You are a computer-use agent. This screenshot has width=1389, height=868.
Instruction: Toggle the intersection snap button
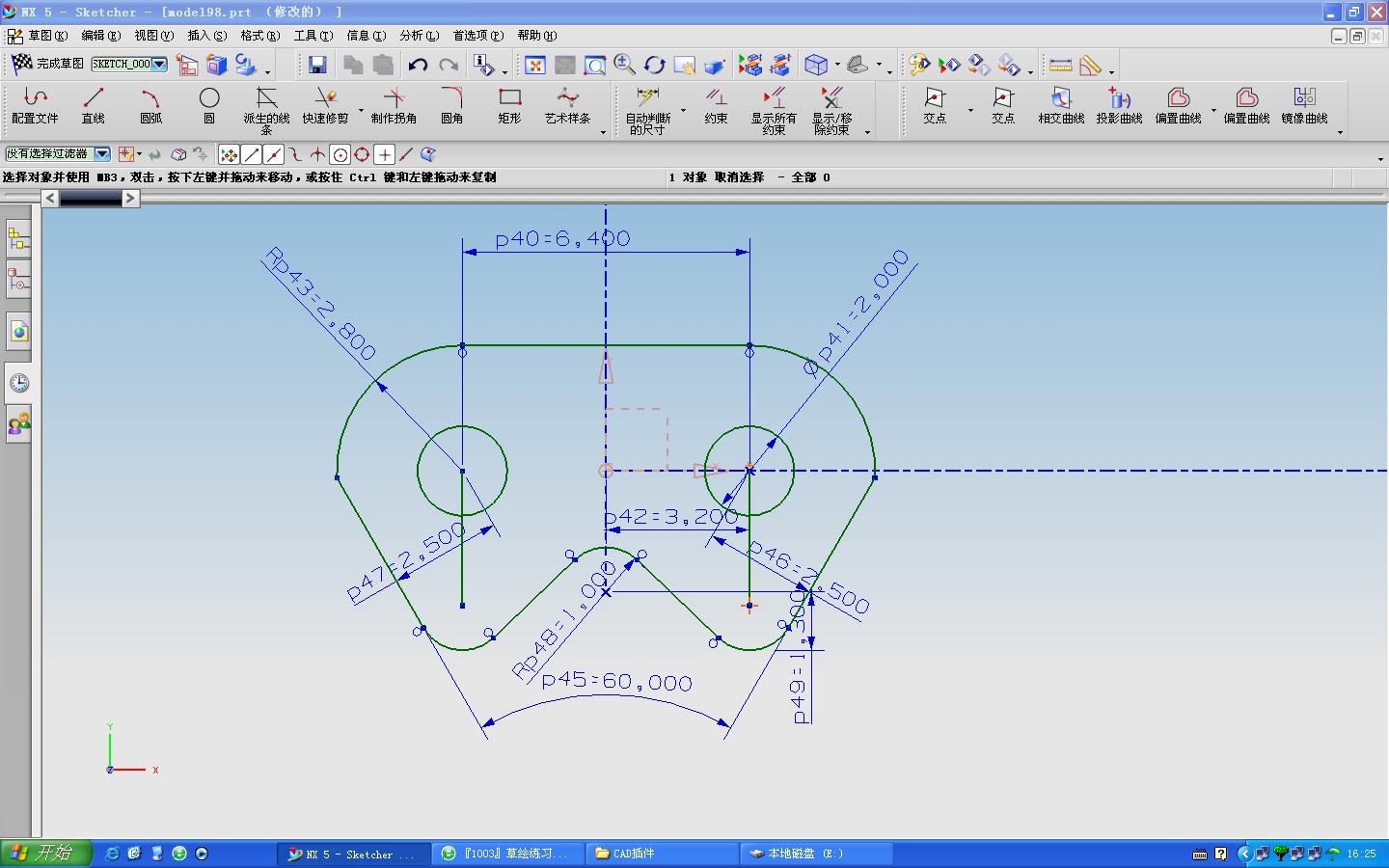(x=317, y=154)
